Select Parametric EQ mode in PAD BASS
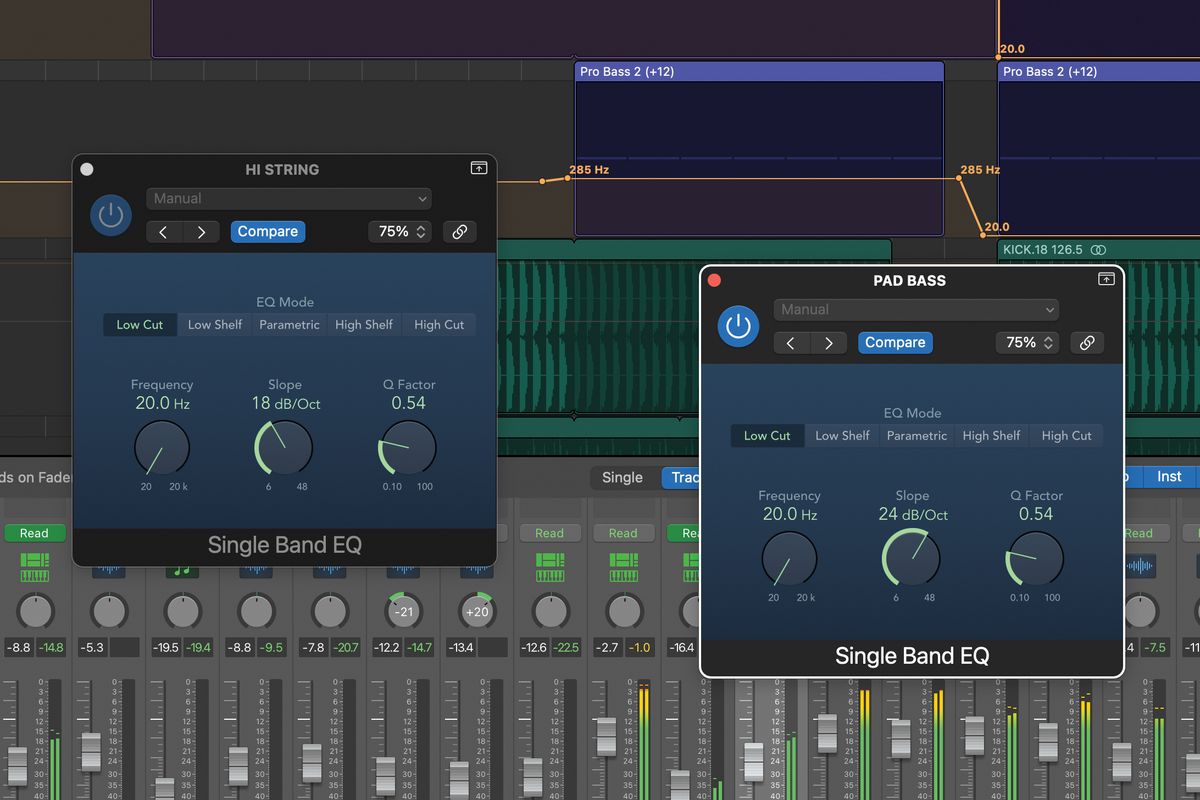 click(916, 435)
